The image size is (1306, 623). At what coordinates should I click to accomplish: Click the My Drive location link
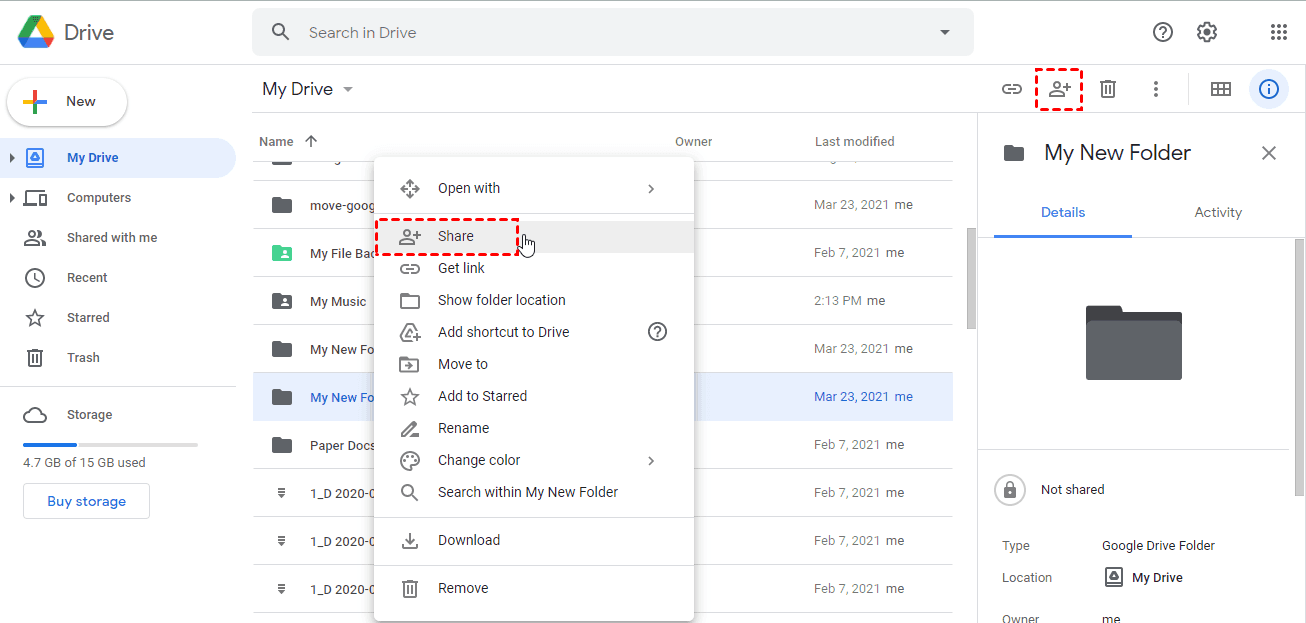tap(1144, 578)
